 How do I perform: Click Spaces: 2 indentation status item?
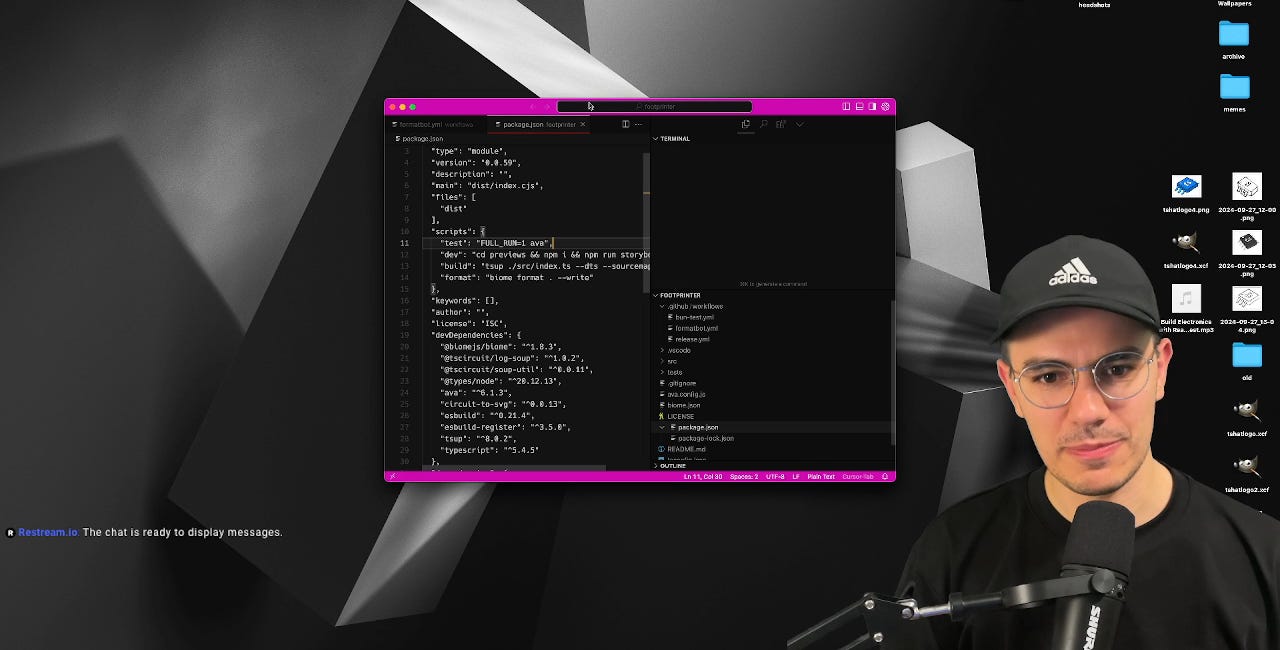(744, 476)
